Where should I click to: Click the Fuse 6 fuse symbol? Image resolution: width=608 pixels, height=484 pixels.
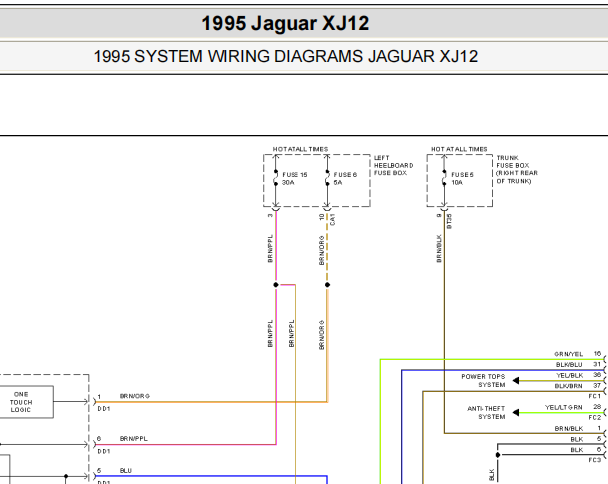coord(327,177)
